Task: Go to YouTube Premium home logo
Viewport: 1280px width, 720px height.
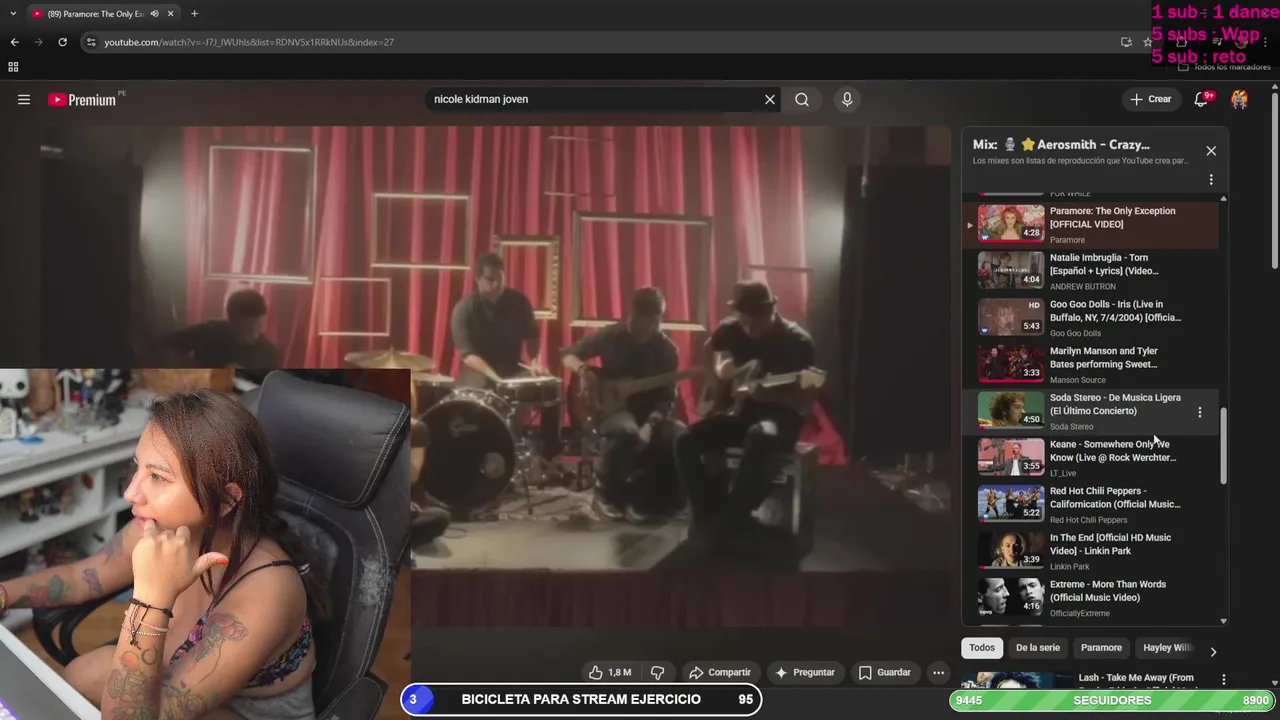Action: click(x=83, y=100)
